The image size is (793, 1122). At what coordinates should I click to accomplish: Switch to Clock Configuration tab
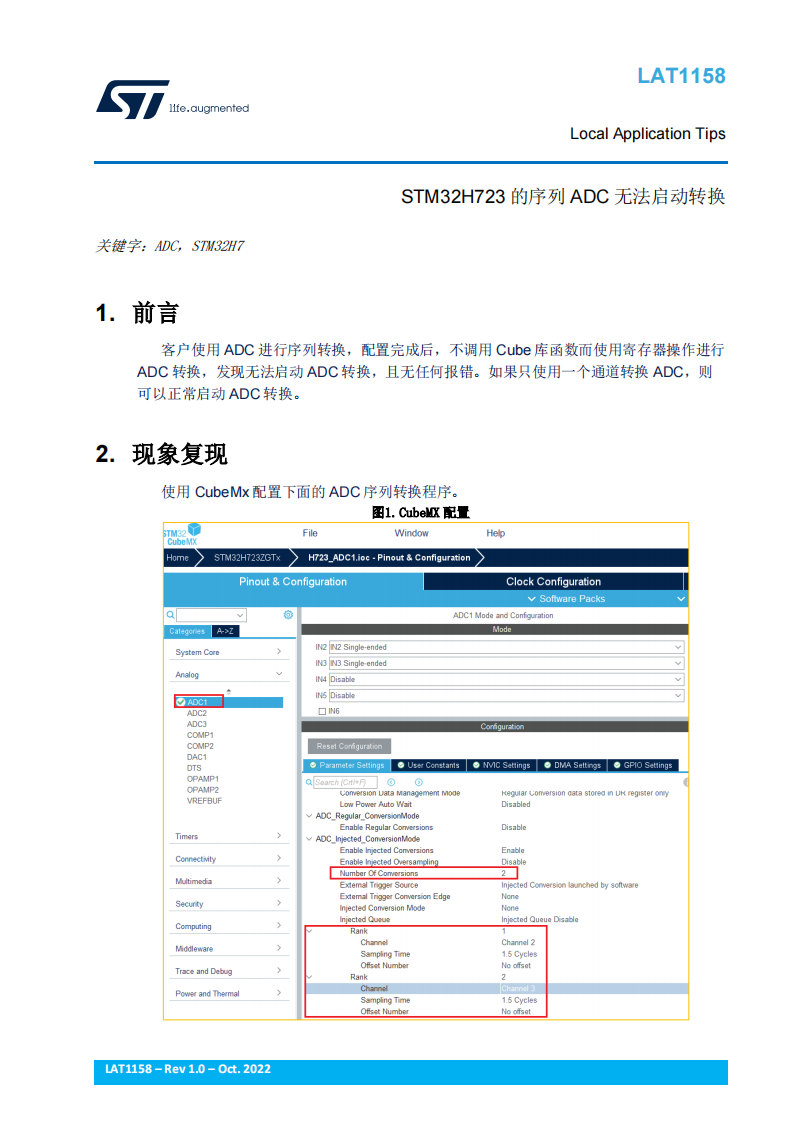pyautogui.click(x=553, y=581)
